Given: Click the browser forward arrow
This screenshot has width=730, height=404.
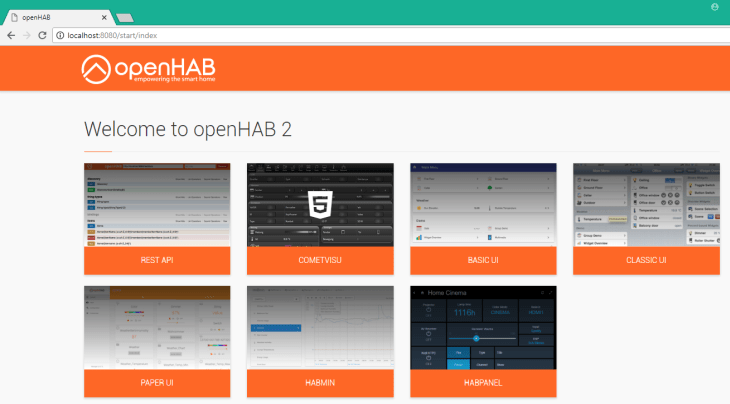Looking at the screenshot, I should coord(26,35).
